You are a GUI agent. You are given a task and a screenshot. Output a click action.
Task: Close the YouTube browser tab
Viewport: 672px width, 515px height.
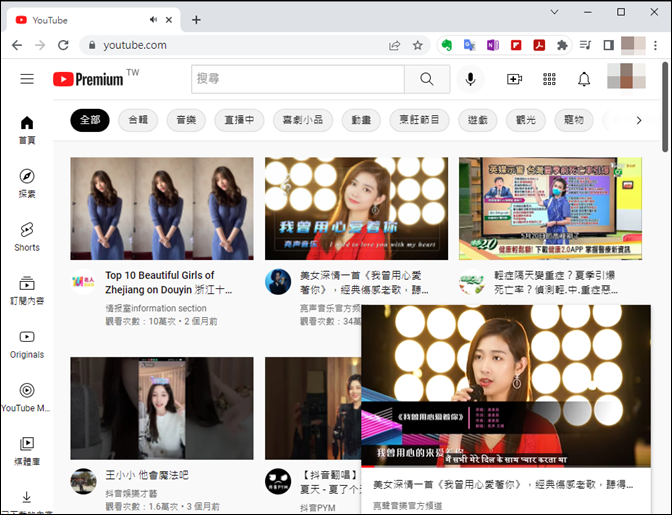pos(169,20)
